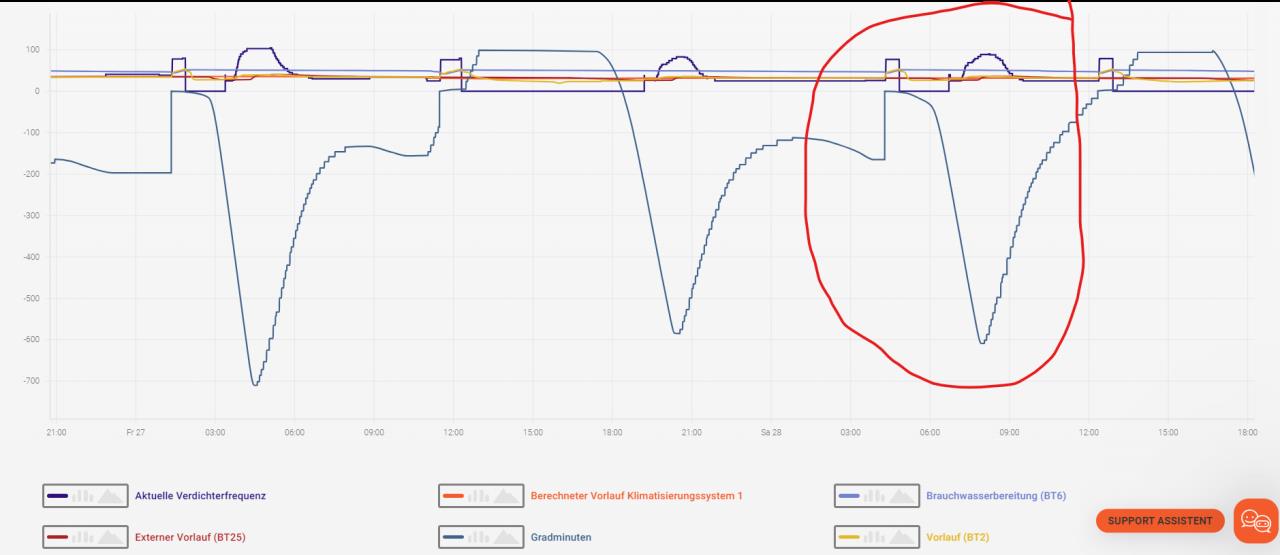1280x555 pixels.
Task: Select bar chart style for Externer Vorlauf (BT25)
Action: [x=83, y=537]
